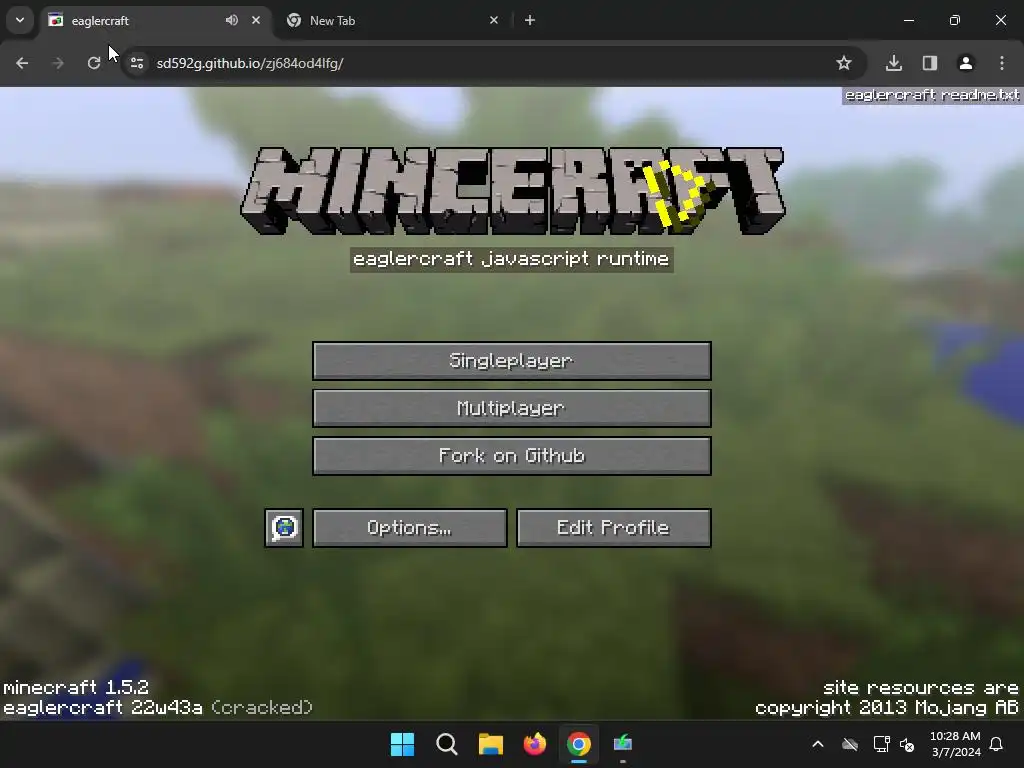Expand the tab search dropdown

point(20,20)
